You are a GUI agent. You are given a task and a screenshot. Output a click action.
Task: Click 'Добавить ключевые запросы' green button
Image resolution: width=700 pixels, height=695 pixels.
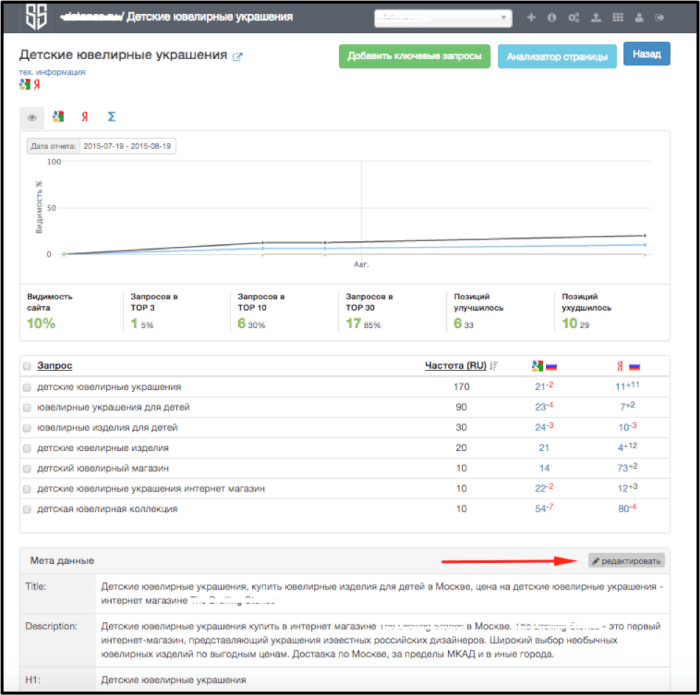(414, 56)
